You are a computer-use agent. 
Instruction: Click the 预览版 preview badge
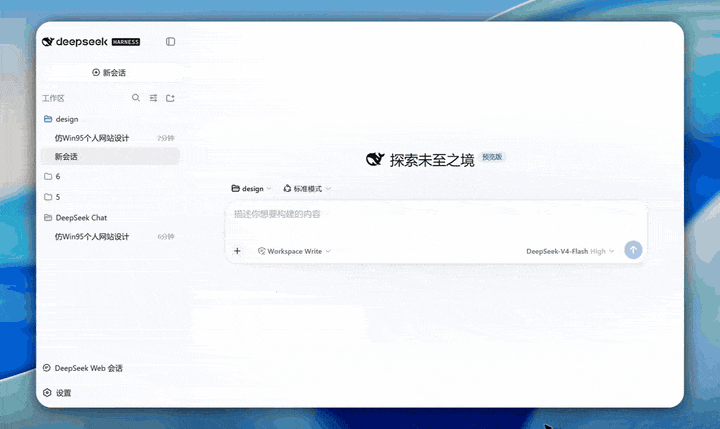click(x=492, y=157)
